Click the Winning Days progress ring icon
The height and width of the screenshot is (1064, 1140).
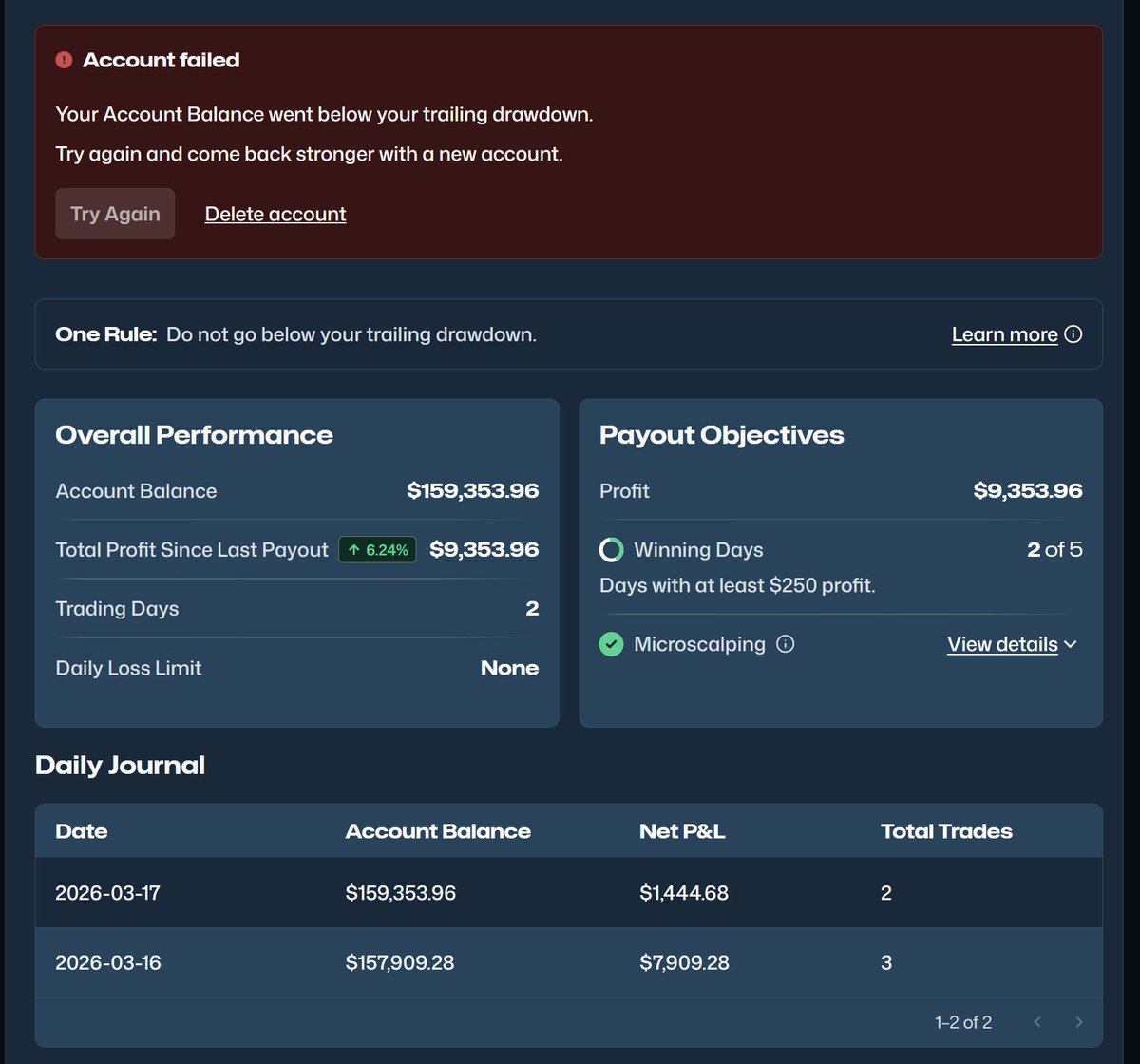611,550
